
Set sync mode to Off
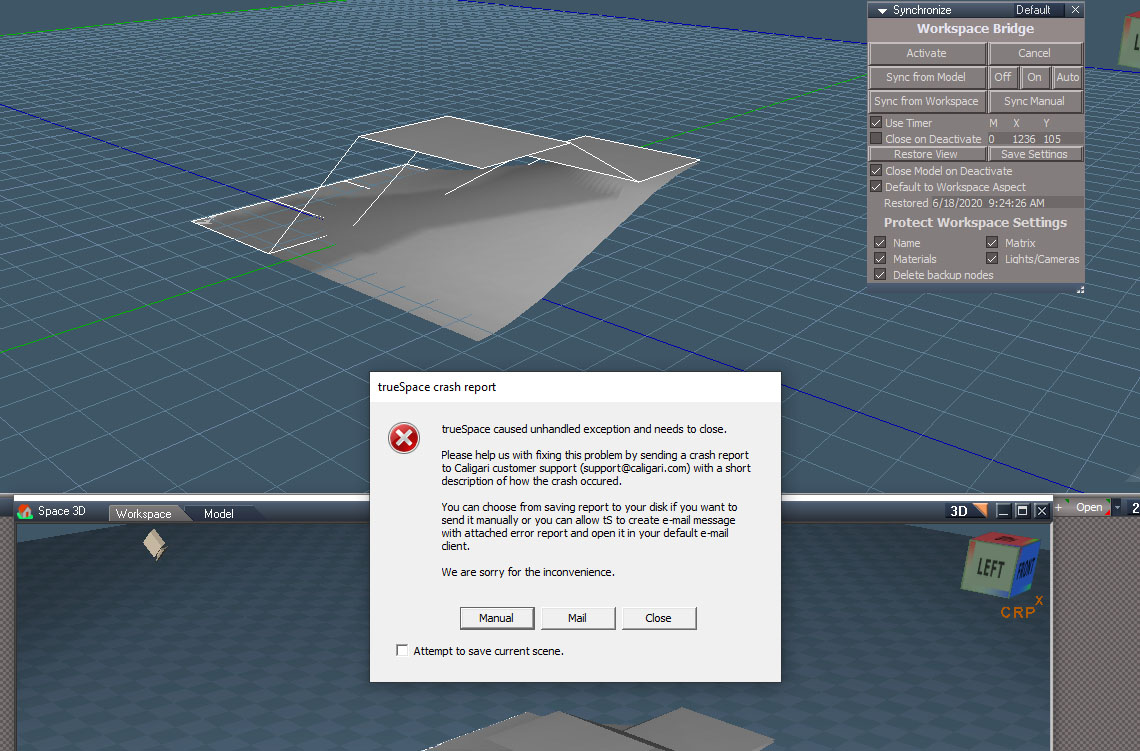click(1003, 77)
